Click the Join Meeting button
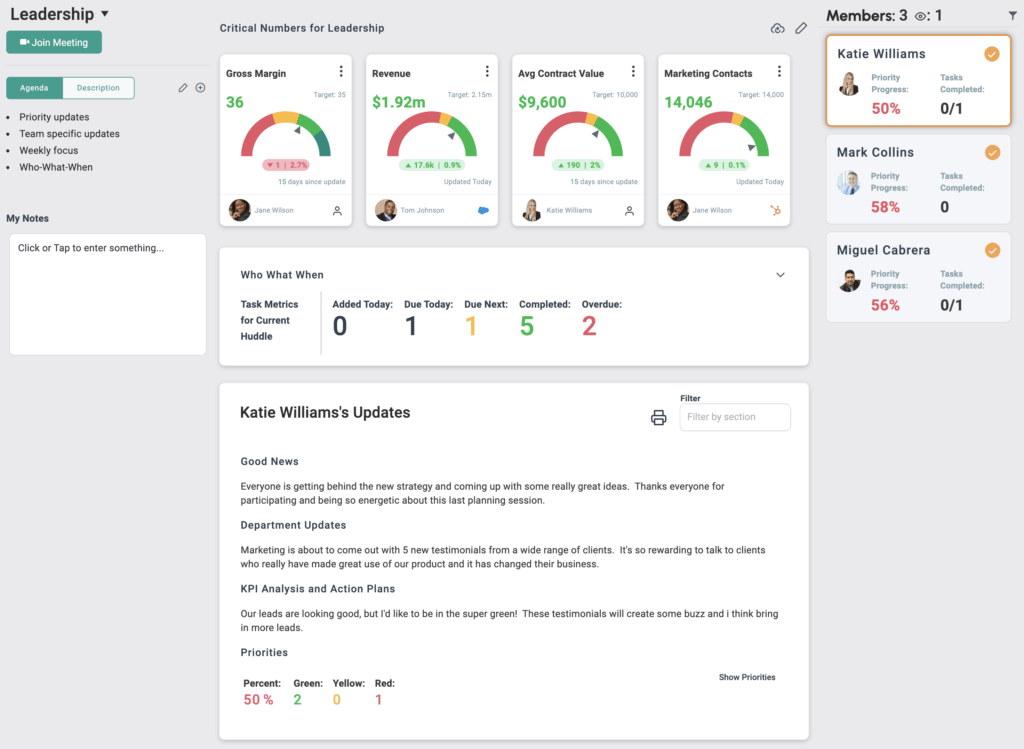The height and width of the screenshot is (749, 1024). (x=54, y=43)
